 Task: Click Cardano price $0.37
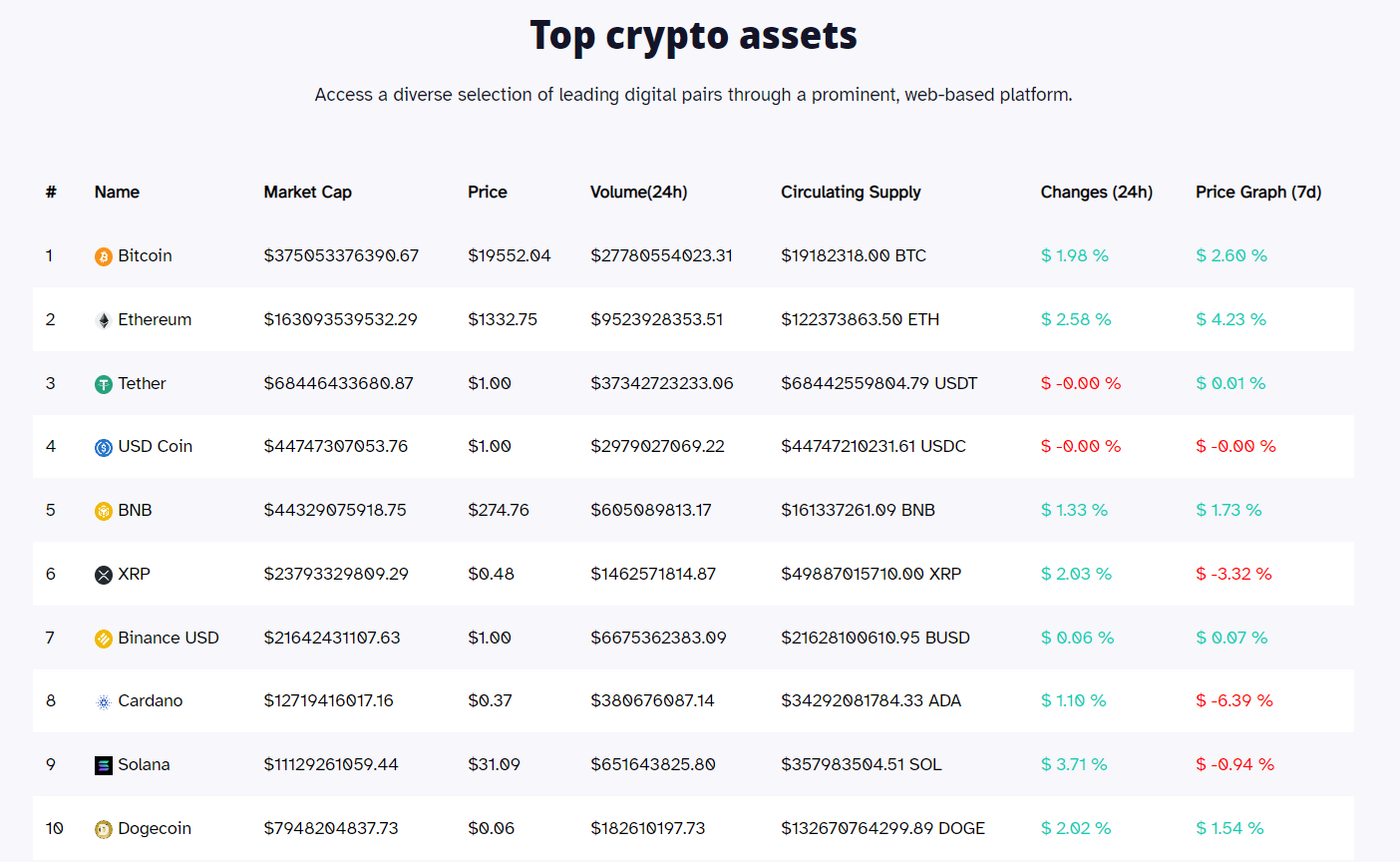(x=490, y=700)
